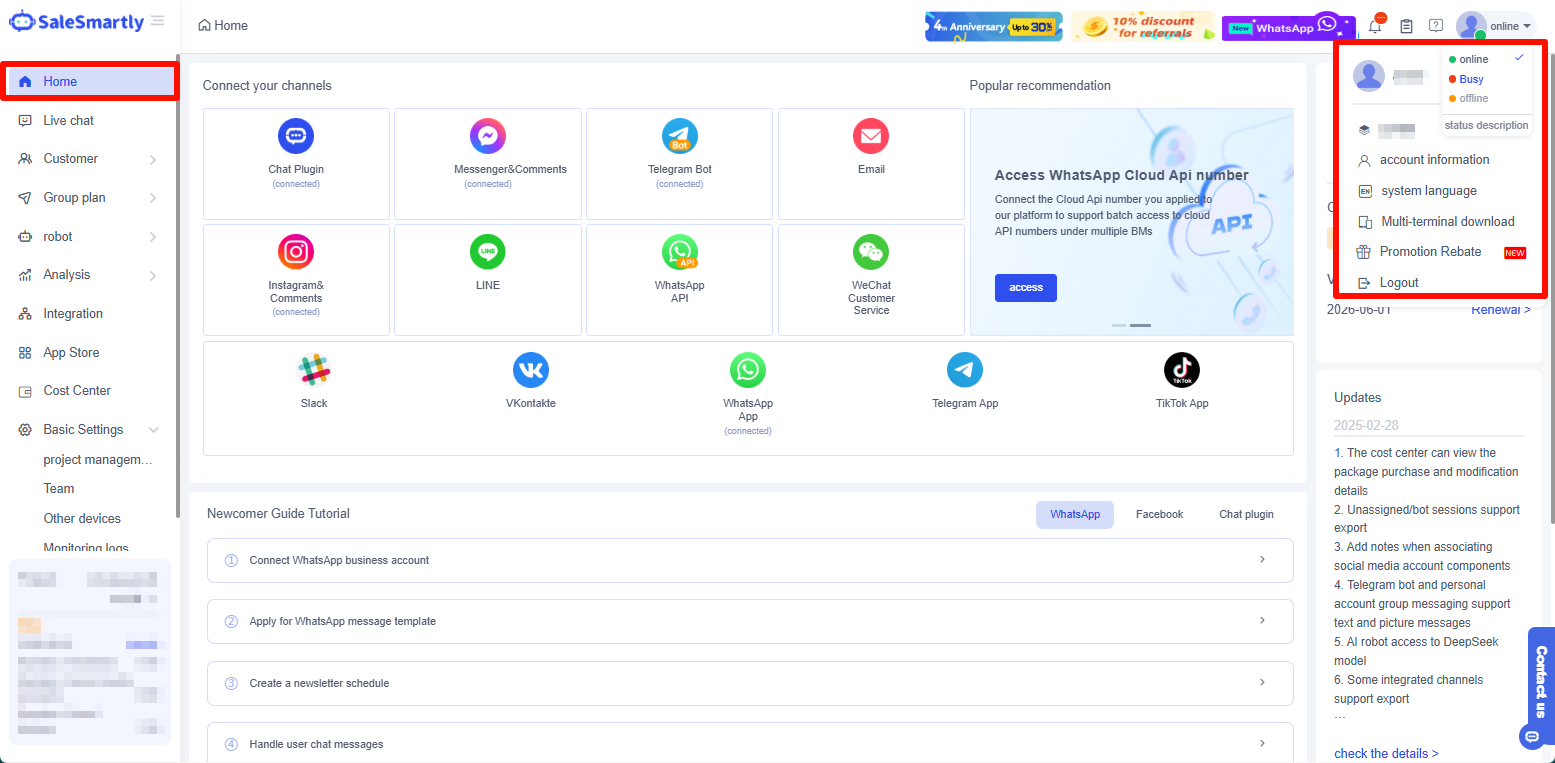This screenshot has width=1555, height=763.
Task: Open the check the details link
Action: [1386, 754]
